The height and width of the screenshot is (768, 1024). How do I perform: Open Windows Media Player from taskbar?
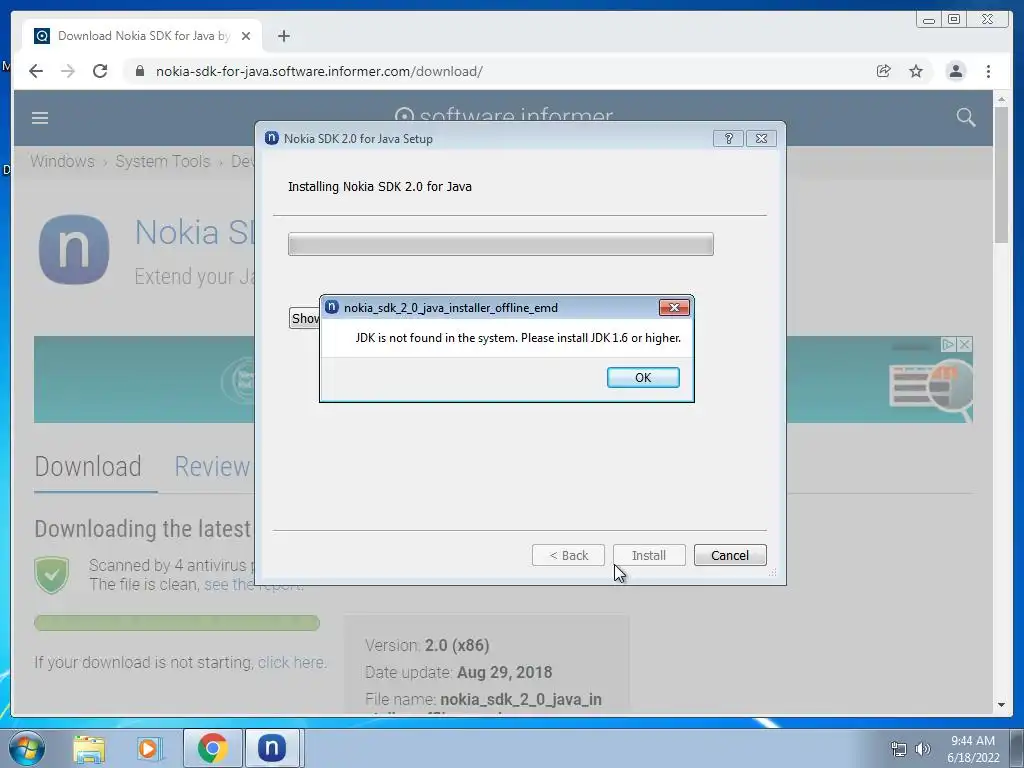pos(148,748)
